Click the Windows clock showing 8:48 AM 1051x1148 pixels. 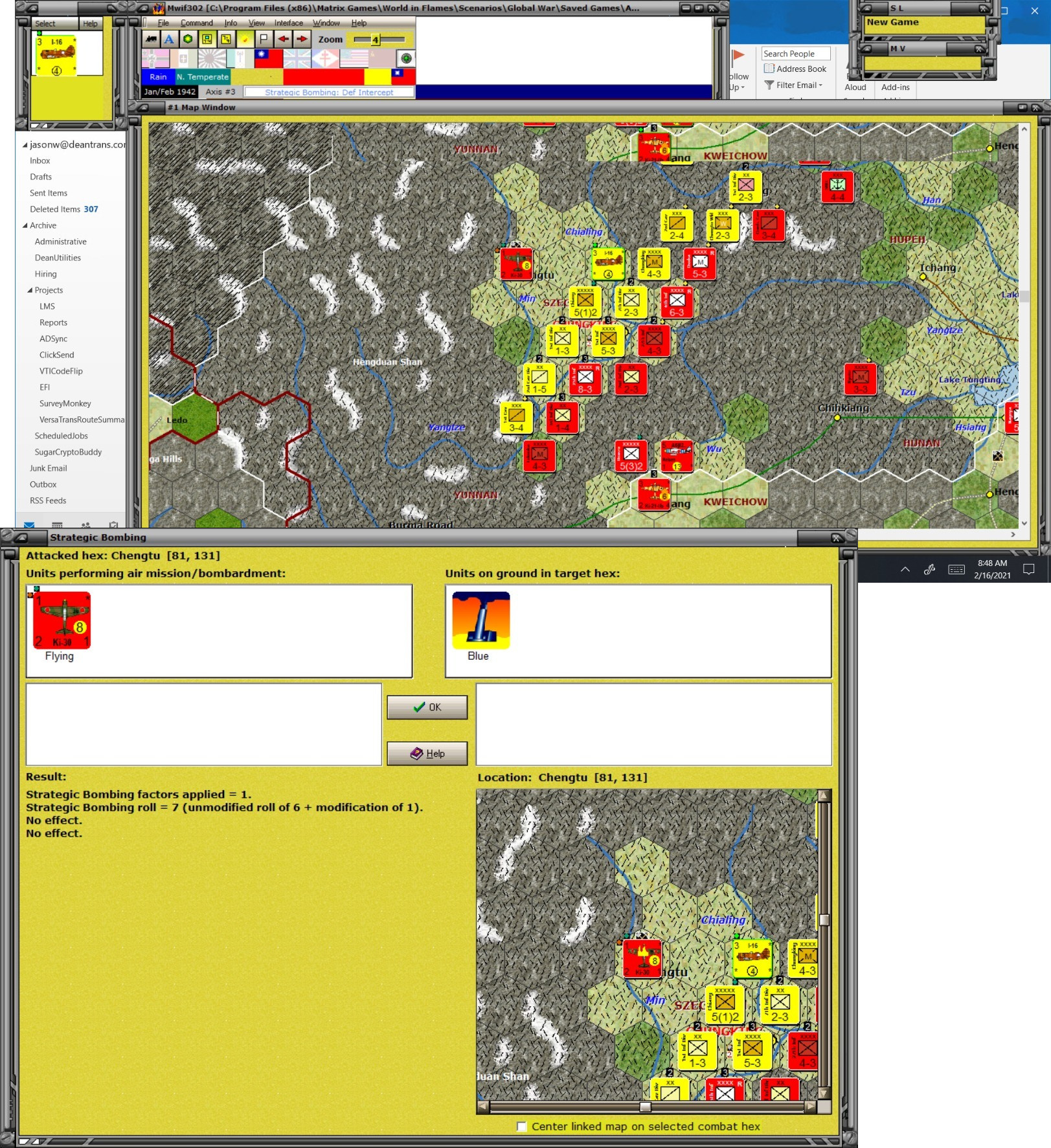pos(992,563)
